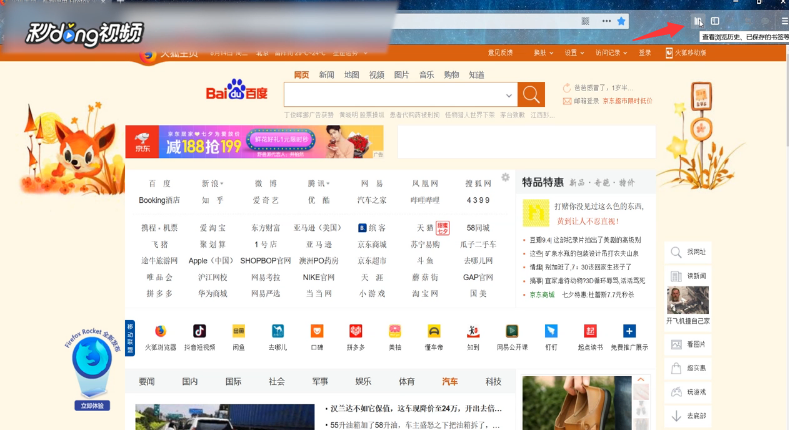
Task: Click the 看图片 sidebar button
Action: point(688,345)
